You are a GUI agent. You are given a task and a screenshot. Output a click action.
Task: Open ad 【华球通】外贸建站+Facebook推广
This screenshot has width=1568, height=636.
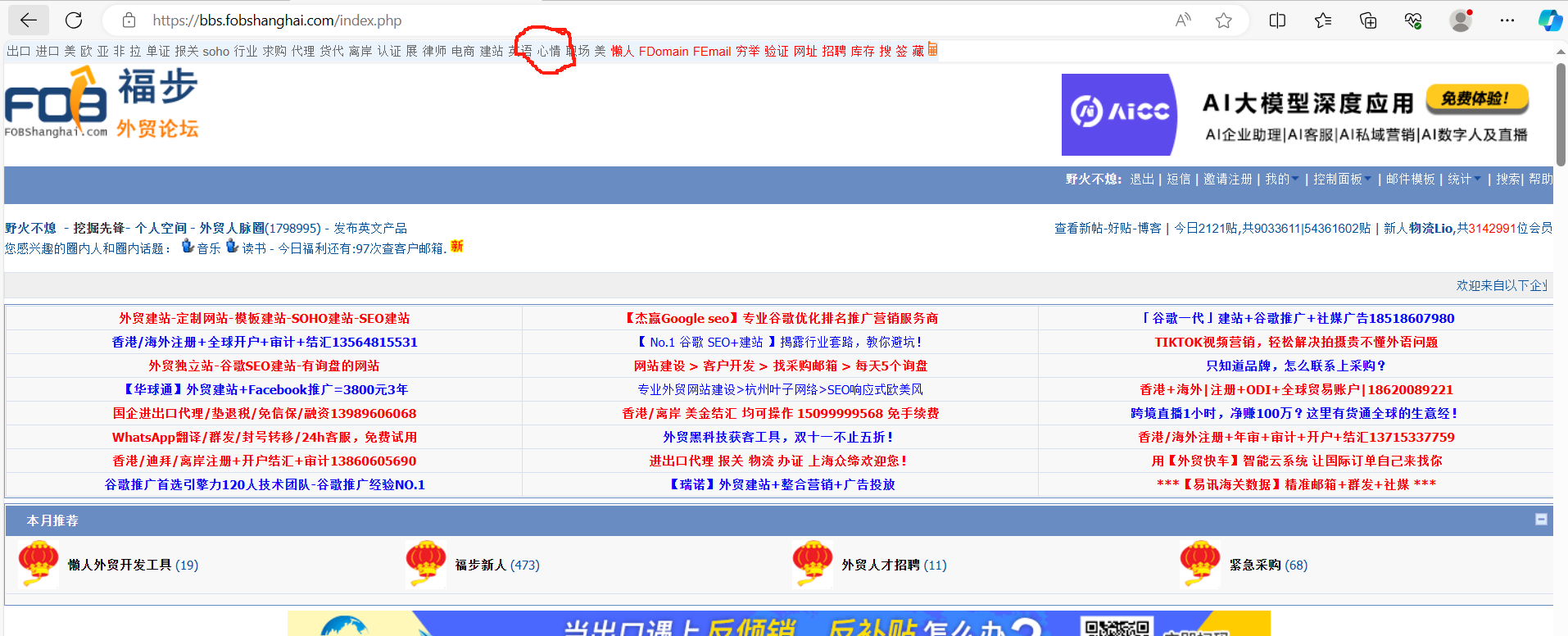pyautogui.click(x=264, y=389)
